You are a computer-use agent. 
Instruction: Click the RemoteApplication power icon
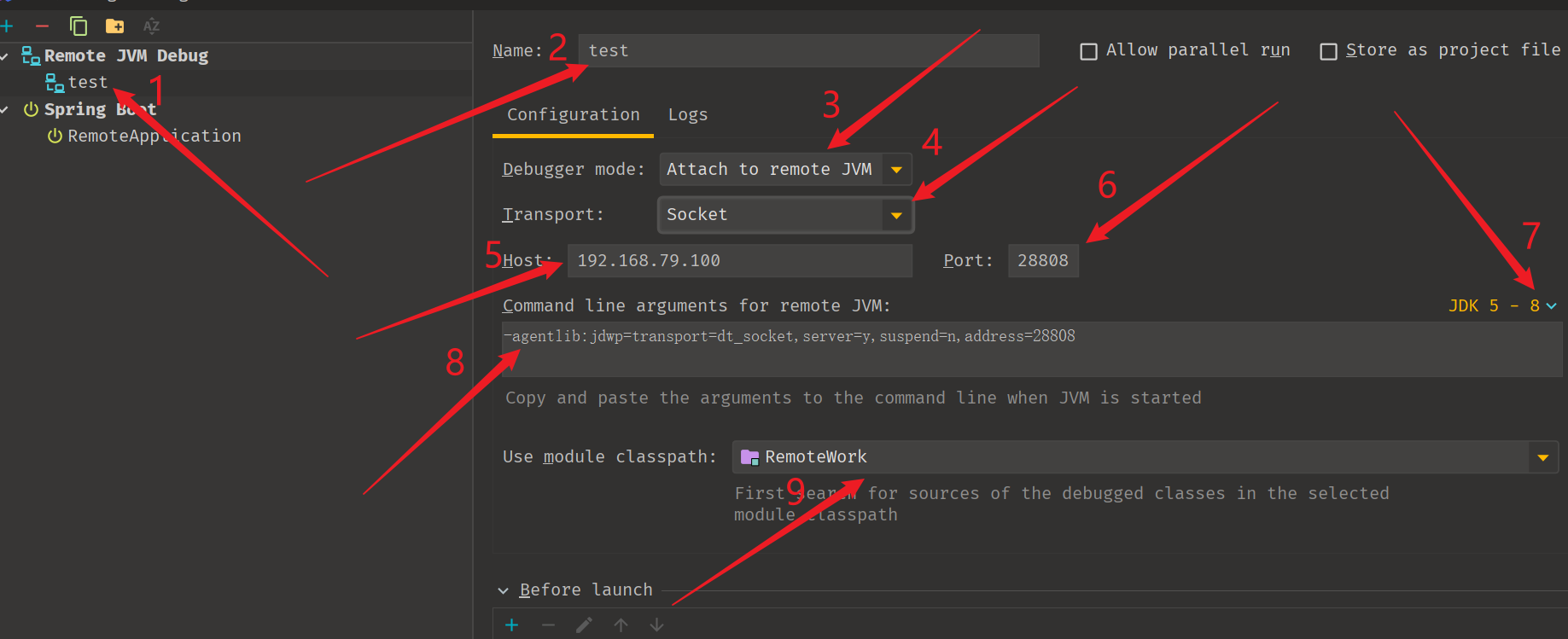(x=55, y=136)
